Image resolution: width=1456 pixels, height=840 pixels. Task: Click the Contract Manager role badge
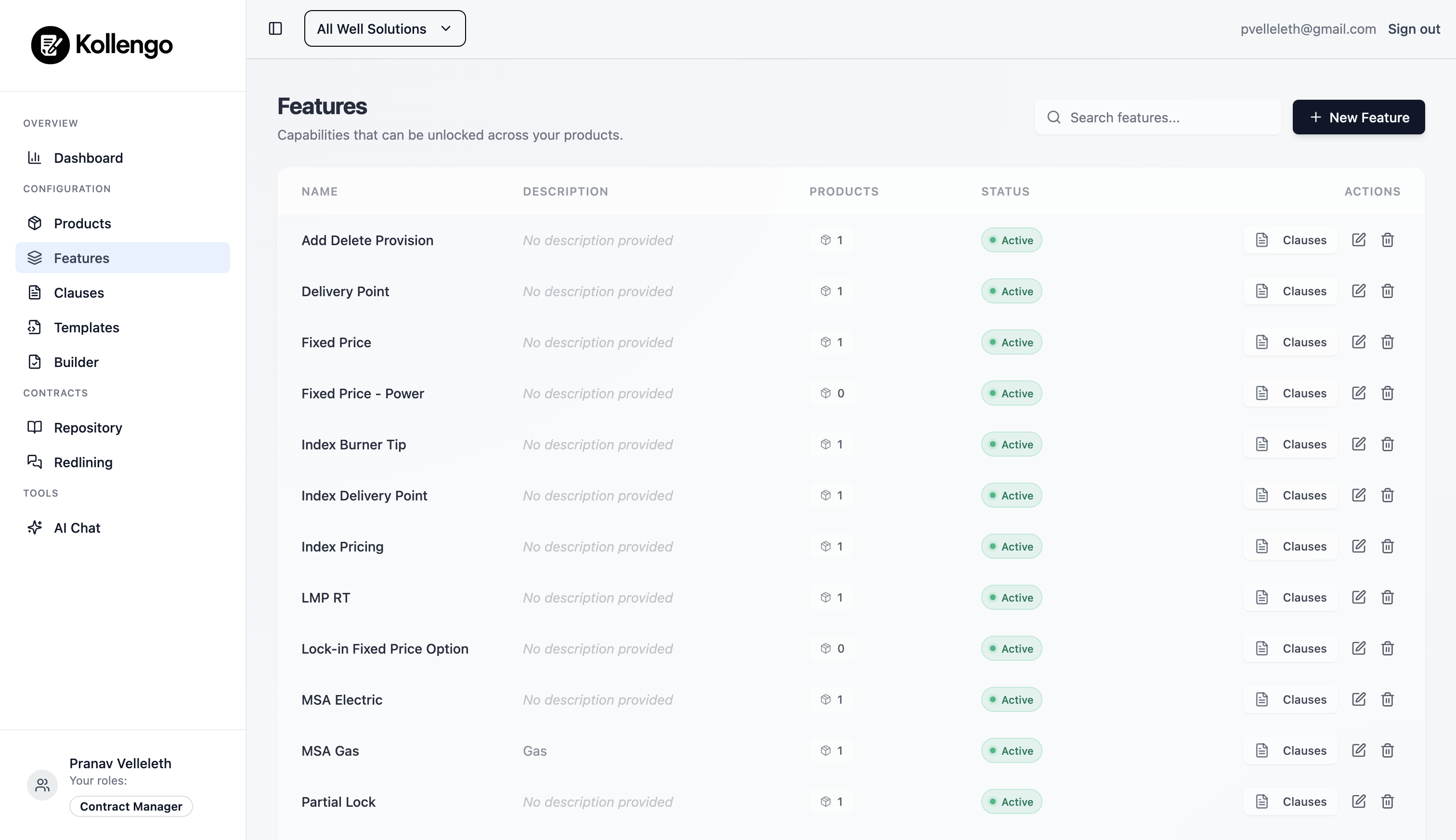tap(131, 807)
